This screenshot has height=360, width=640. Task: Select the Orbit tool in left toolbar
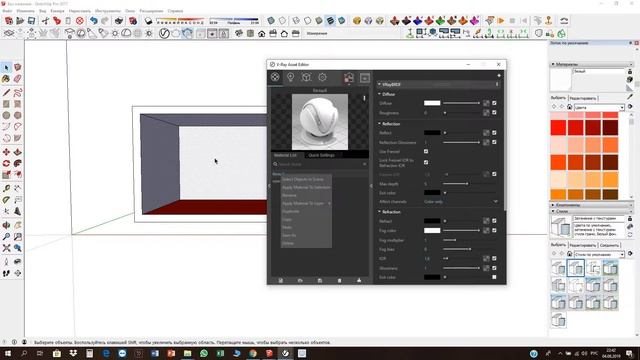click(6, 225)
